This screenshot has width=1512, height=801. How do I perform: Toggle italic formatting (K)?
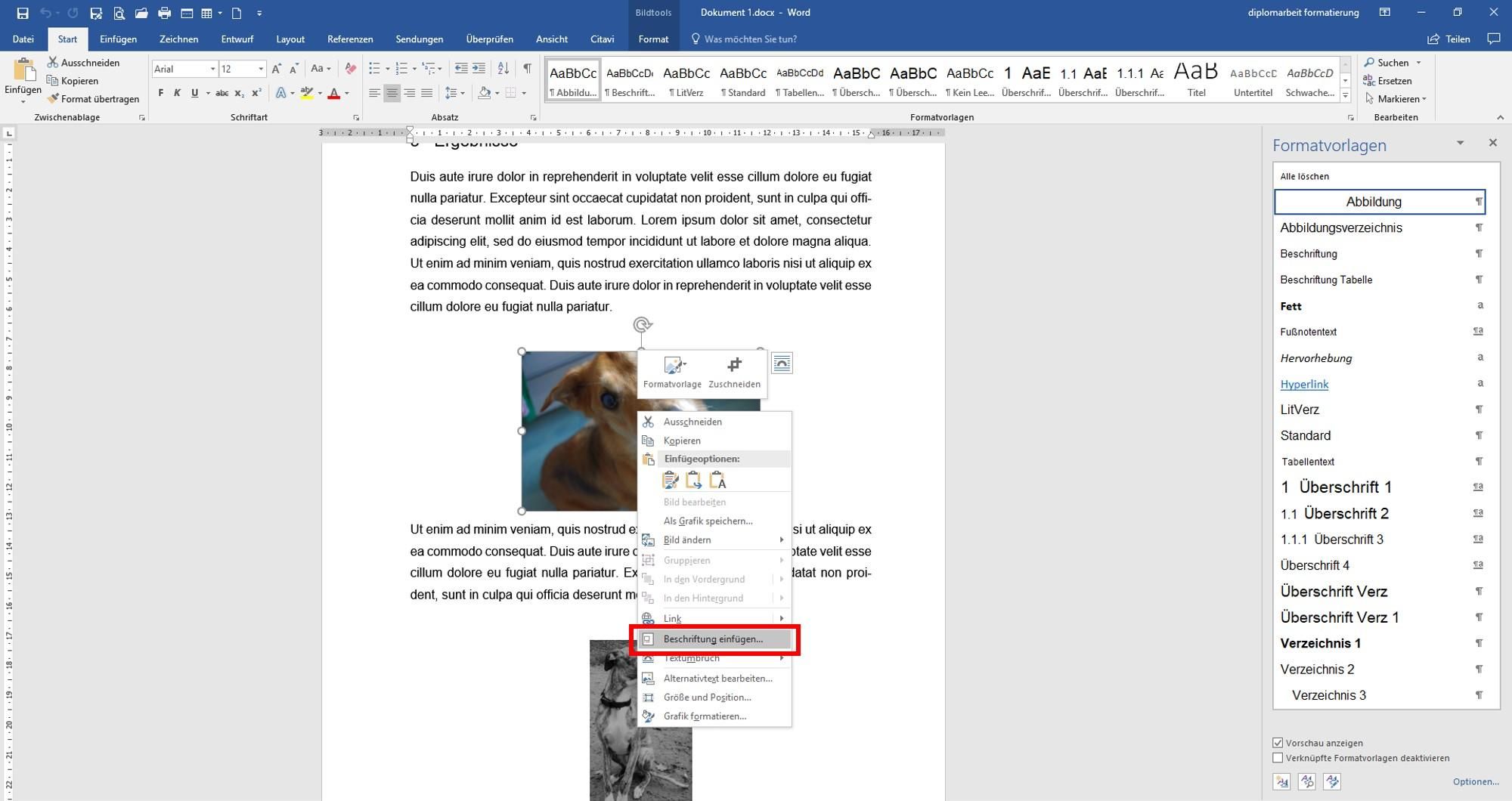tap(177, 93)
